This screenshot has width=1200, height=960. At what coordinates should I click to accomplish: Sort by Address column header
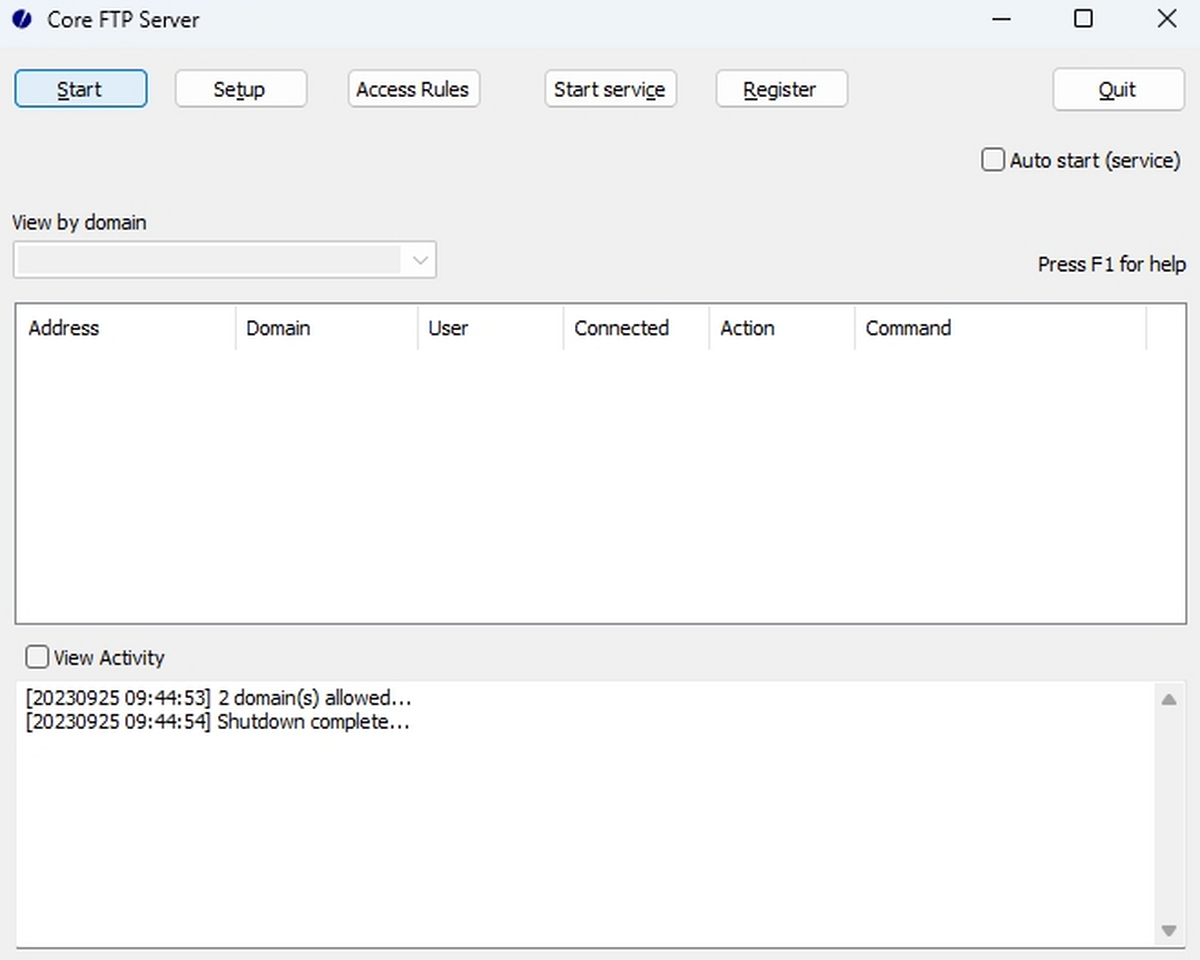[x=64, y=328]
